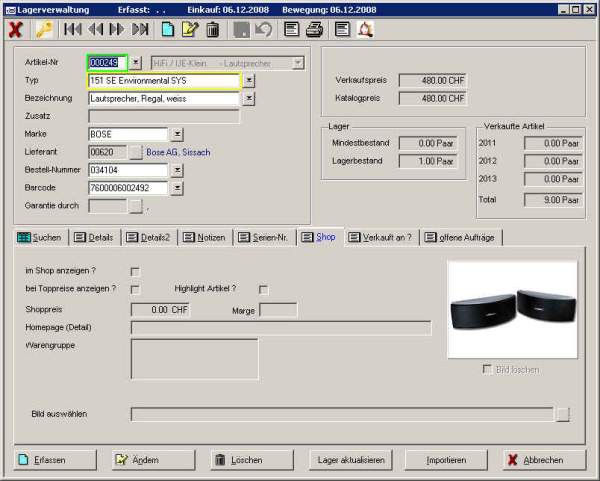This screenshot has width=600, height=481.
Task: Click the trash can delete icon
Action: (212, 30)
